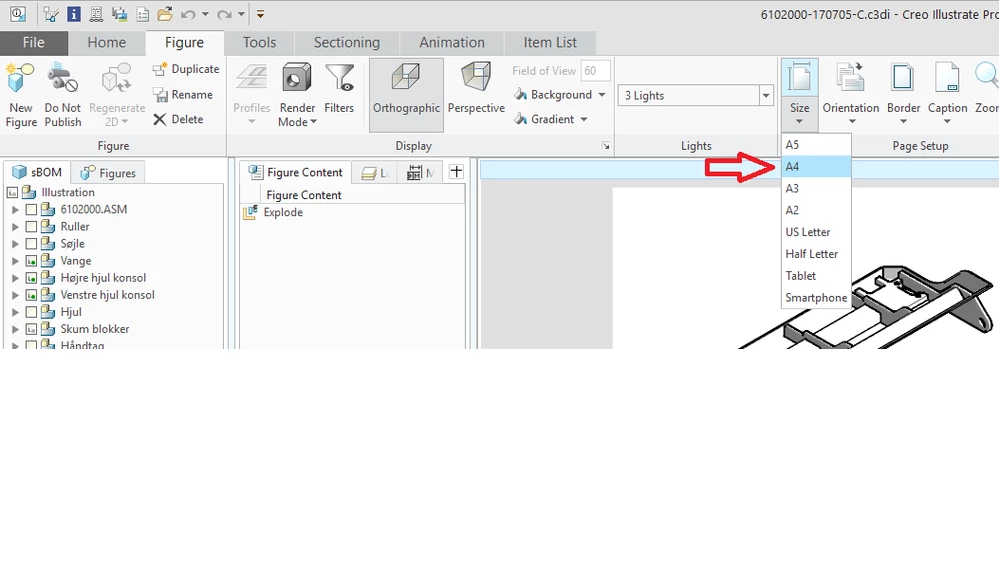This screenshot has height=569, width=999.
Task: Open the undo history dropdown arrow
Action: (205, 14)
